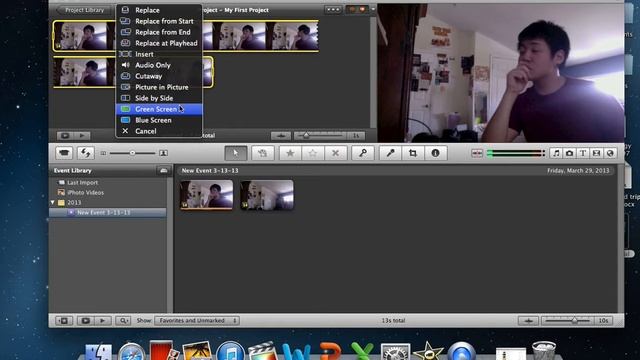Open the Music and Sound Effects browser
Screen dimensions: 640x360
pyautogui.click(x=556, y=153)
